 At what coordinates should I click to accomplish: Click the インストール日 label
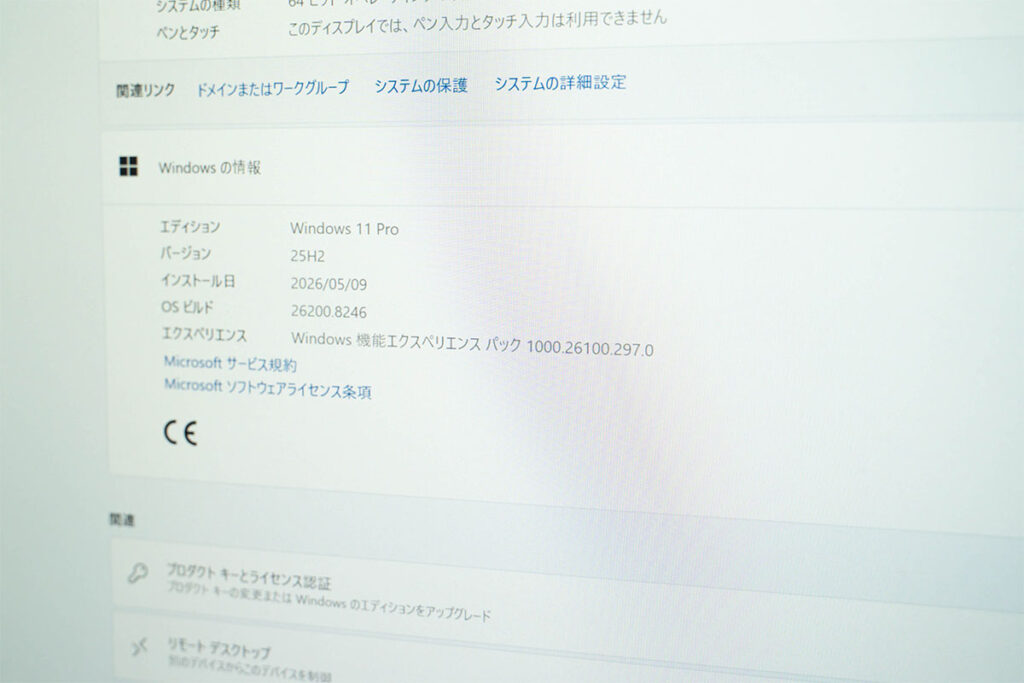click(x=198, y=281)
